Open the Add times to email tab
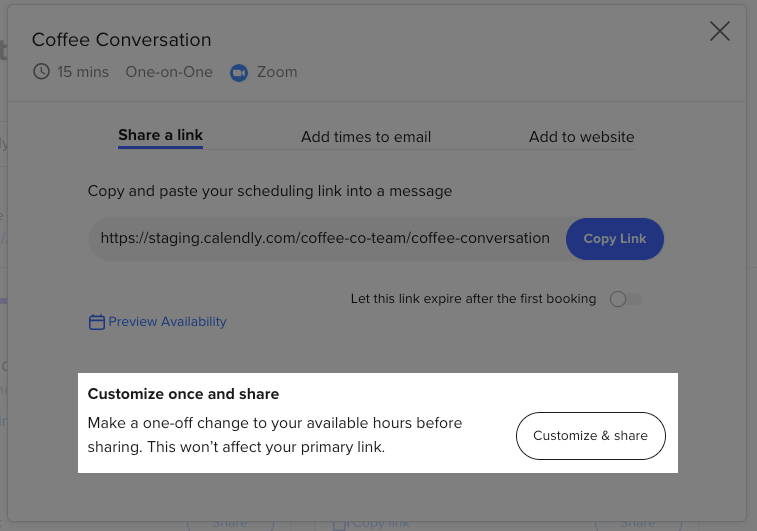The width and height of the screenshot is (757, 531). 366,137
